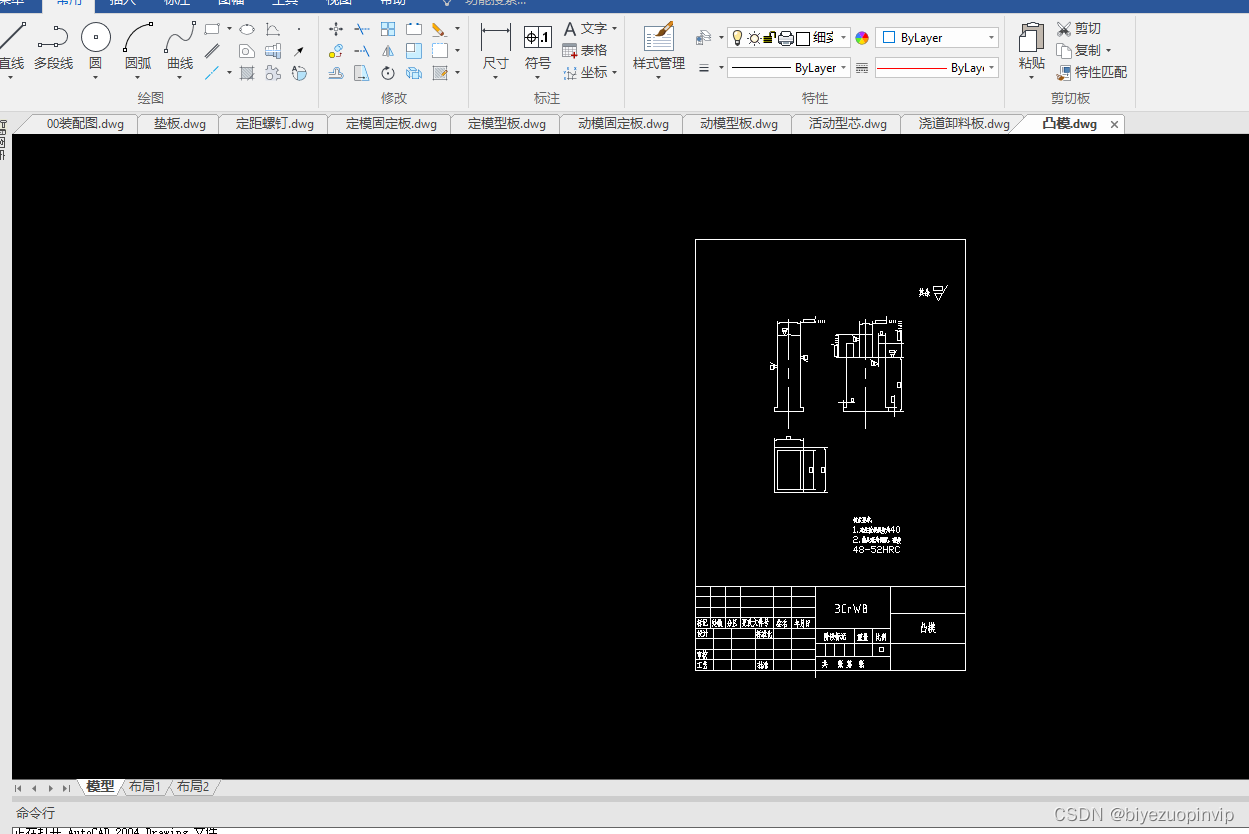Click the Array grid tool
1249x834 pixels.
(388, 29)
